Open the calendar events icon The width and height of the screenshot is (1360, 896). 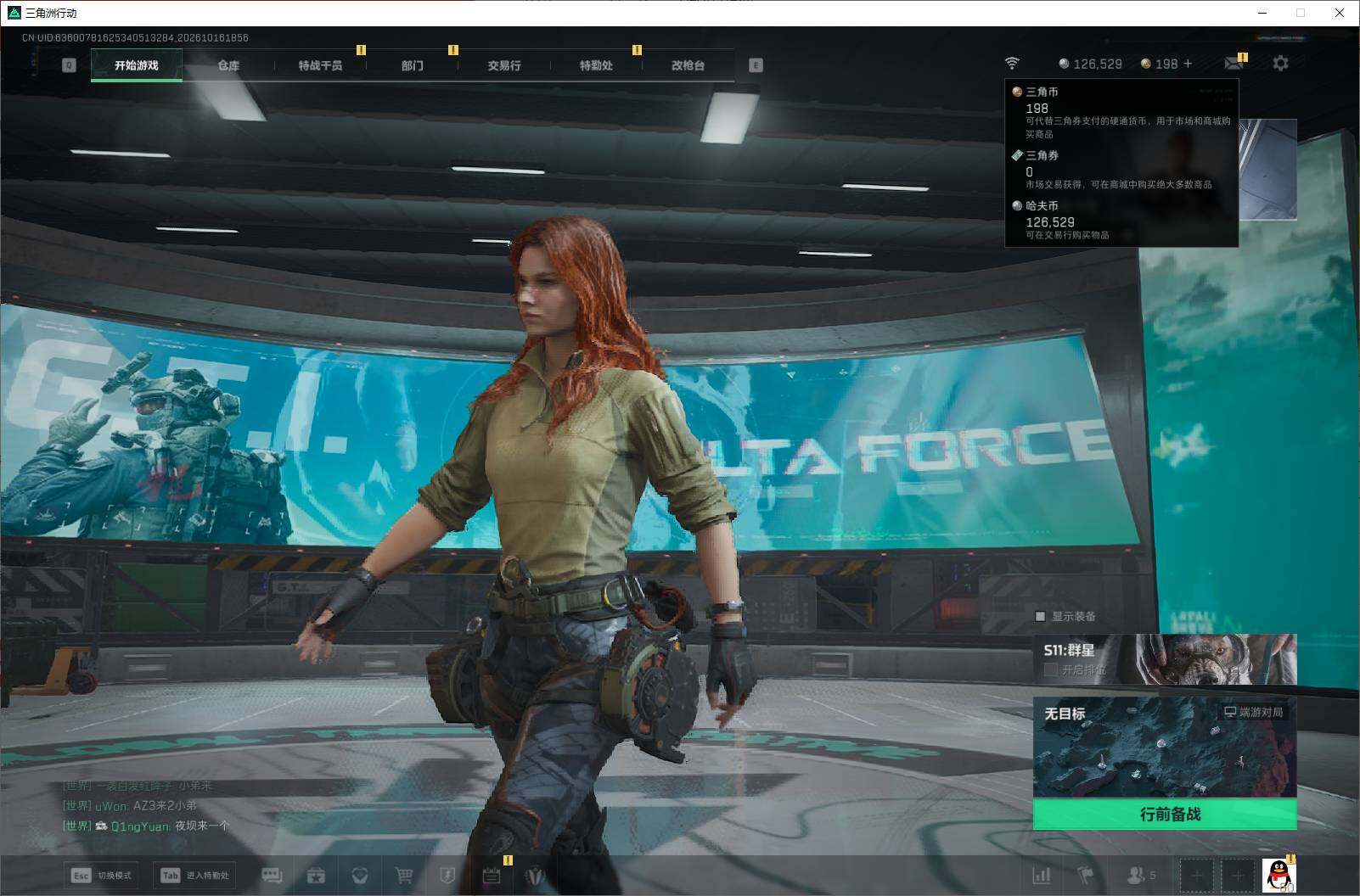point(492,875)
